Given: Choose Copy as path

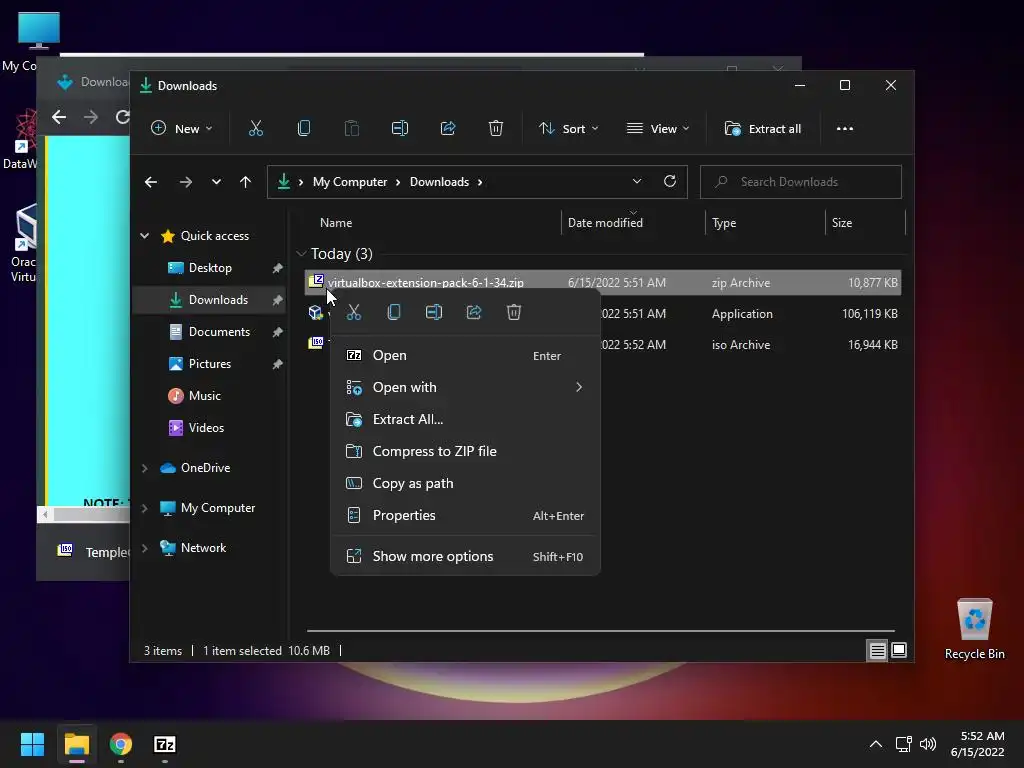Looking at the screenshot, I should click(465, 483).
